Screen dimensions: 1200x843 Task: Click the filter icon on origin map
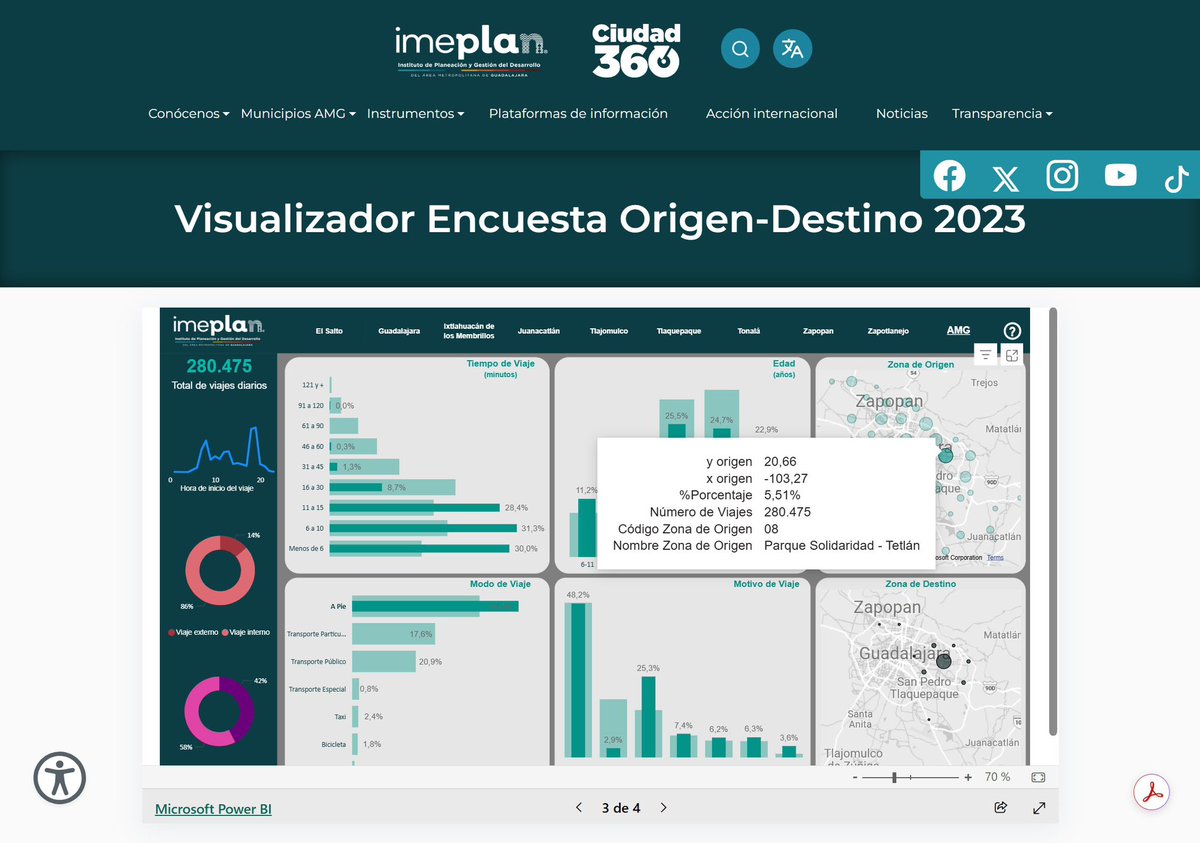coord(986,354)
